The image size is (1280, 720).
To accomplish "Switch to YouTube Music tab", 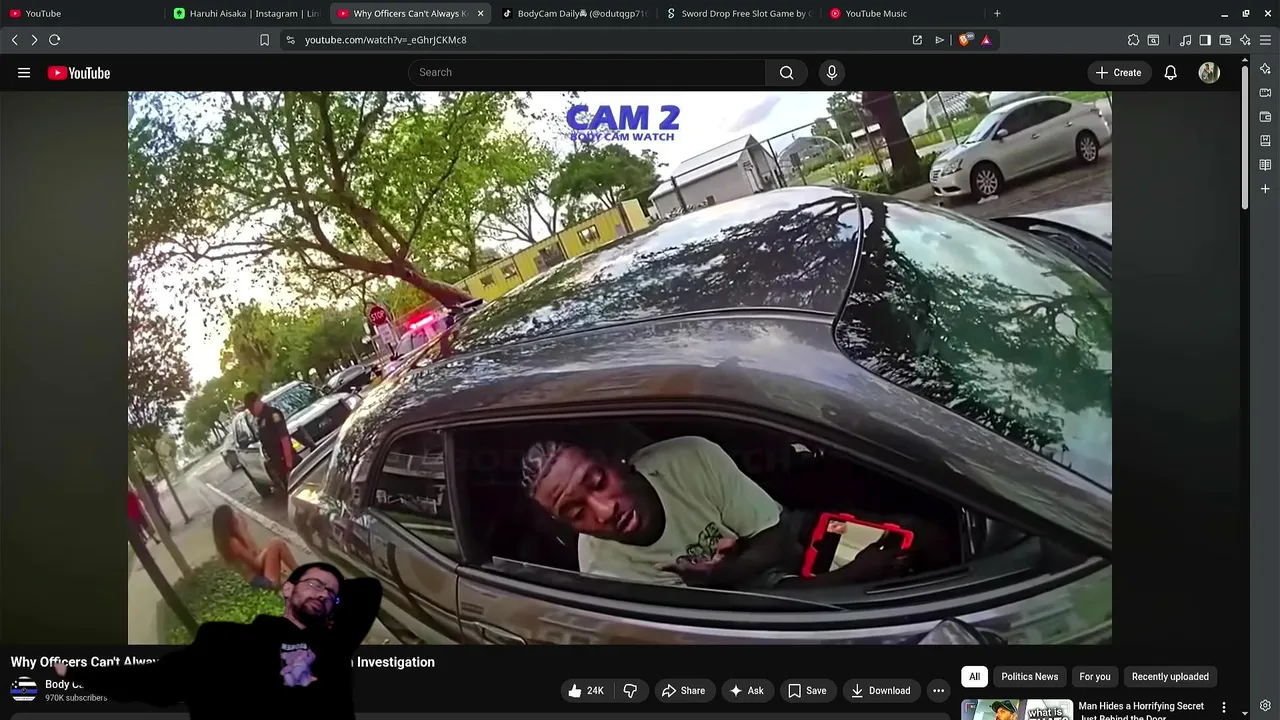I will tap(905, 13).
